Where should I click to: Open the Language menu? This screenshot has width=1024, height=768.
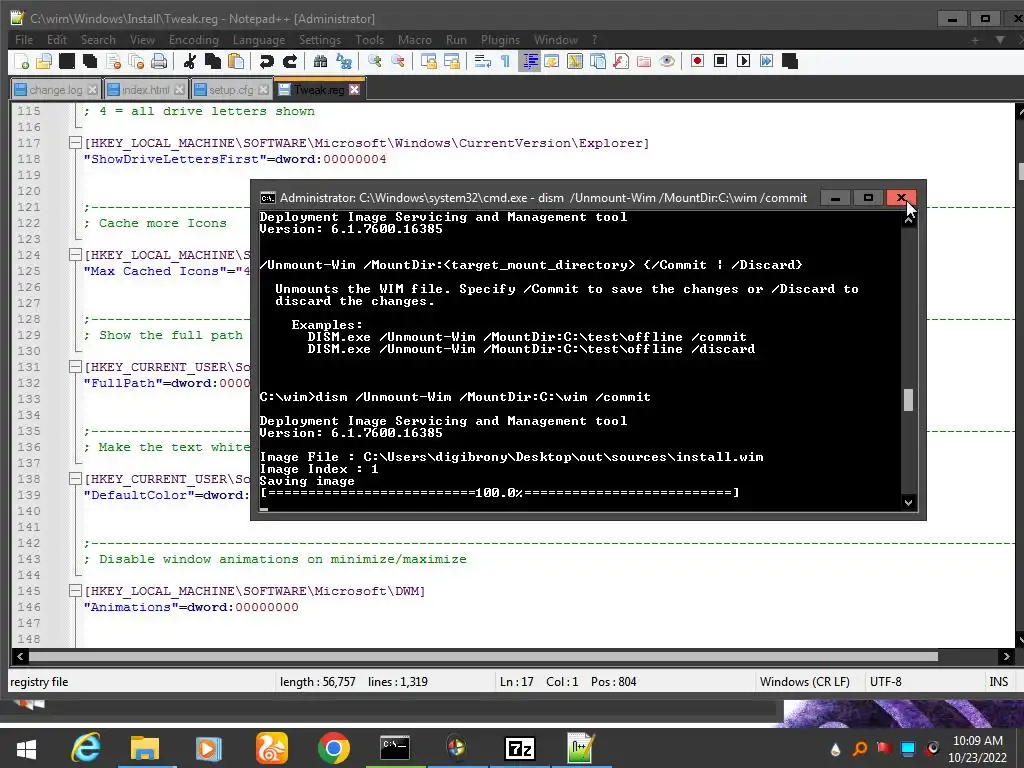pos(259,40)
